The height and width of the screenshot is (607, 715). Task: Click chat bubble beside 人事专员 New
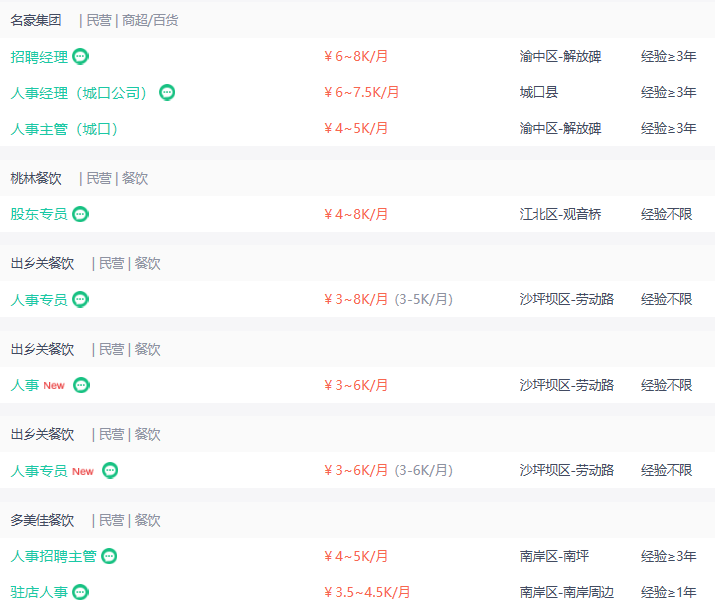point(110,471)
